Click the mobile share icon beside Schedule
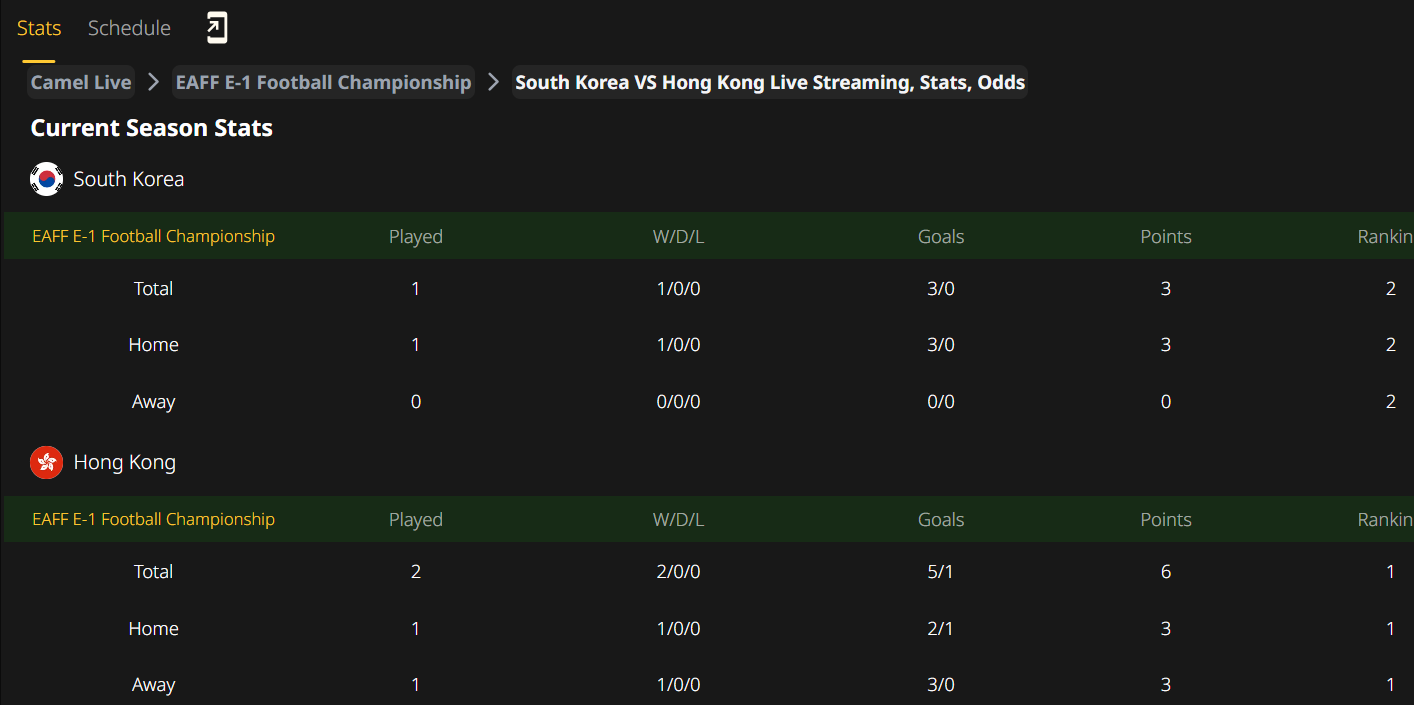 (217, 28)
